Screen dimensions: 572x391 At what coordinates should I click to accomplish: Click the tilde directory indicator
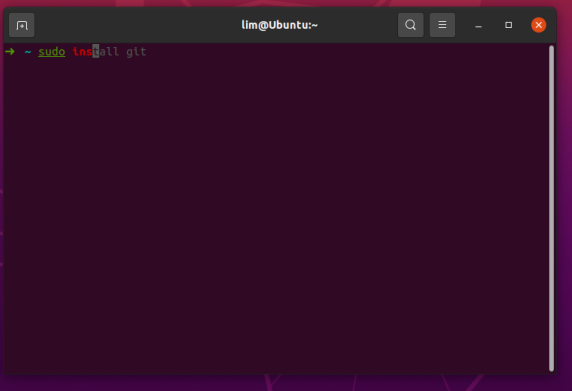tap(28, 52)
